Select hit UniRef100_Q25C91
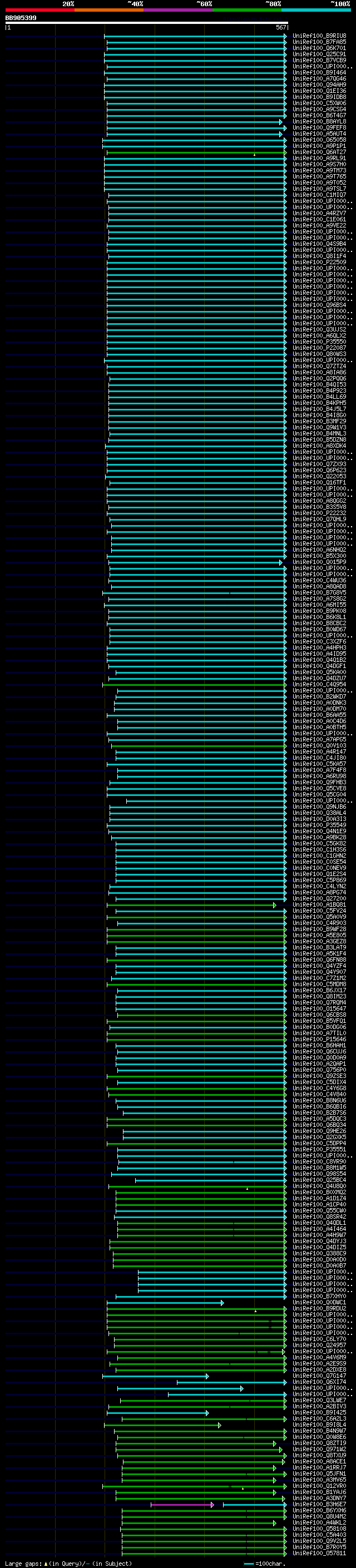356x1568 pixels. click(319, 54)
